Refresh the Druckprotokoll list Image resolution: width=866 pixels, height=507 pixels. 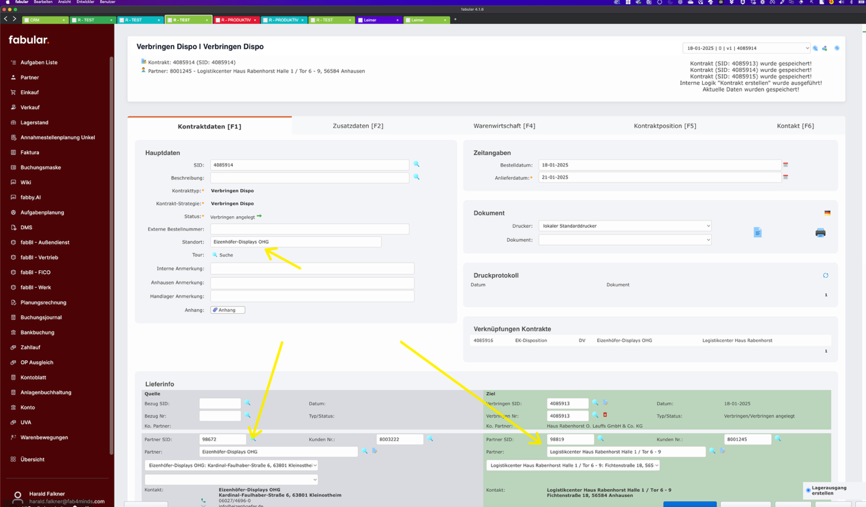coord(825,275)
